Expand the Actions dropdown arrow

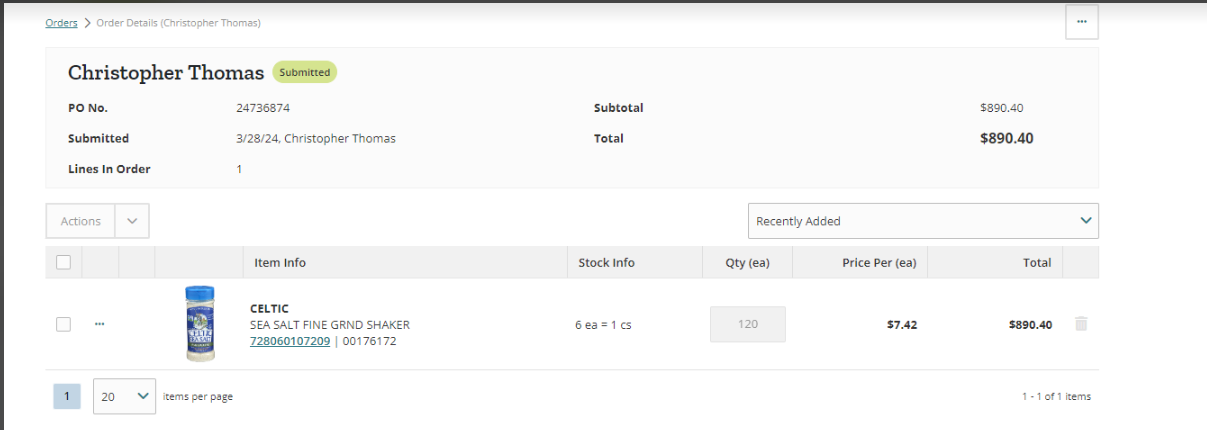click(x=132, y=221)
